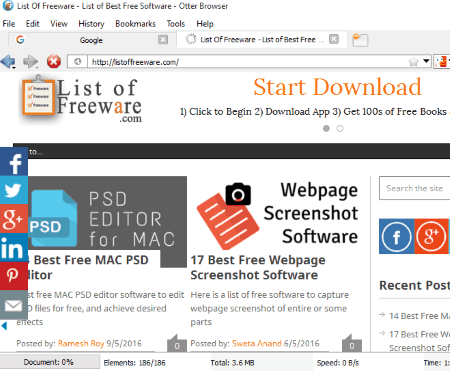Viewport: 450px width, 371px height.
Task: Click the Start Download ad headline
Action: [337, 87]
